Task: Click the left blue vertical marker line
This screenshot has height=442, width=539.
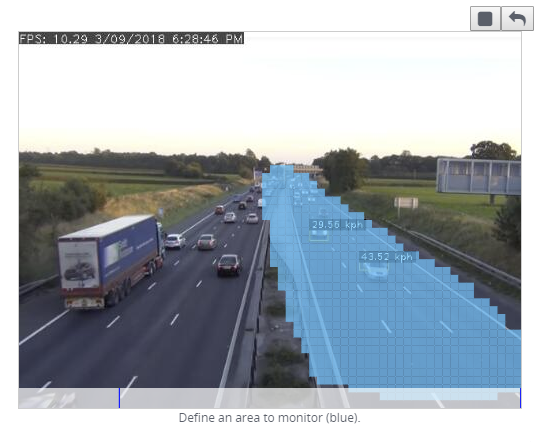Action: (119, 398)
